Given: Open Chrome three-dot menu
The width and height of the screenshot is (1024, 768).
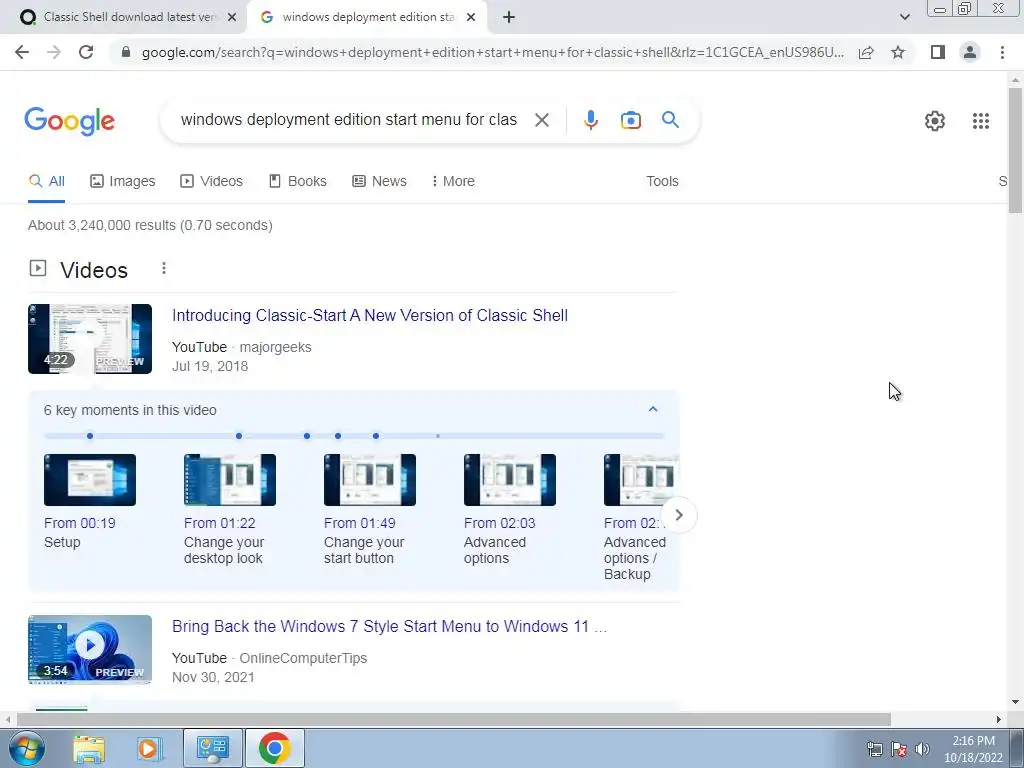Looking at the screenshot, I should [x=1002, y=52].
